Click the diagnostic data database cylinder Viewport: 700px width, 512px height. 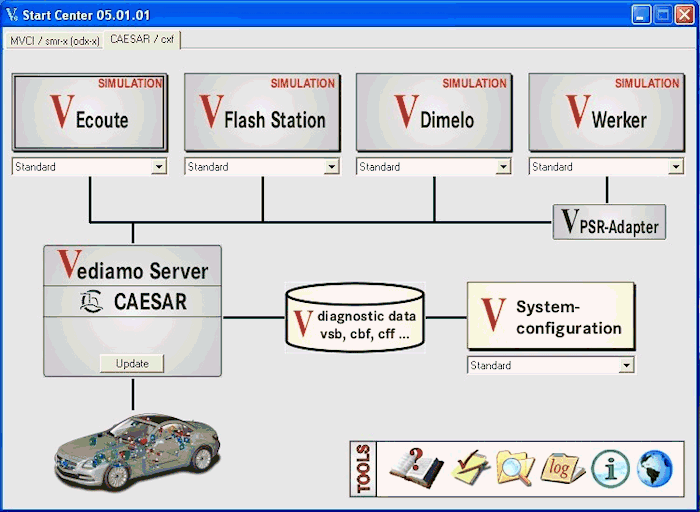(355, 317)
